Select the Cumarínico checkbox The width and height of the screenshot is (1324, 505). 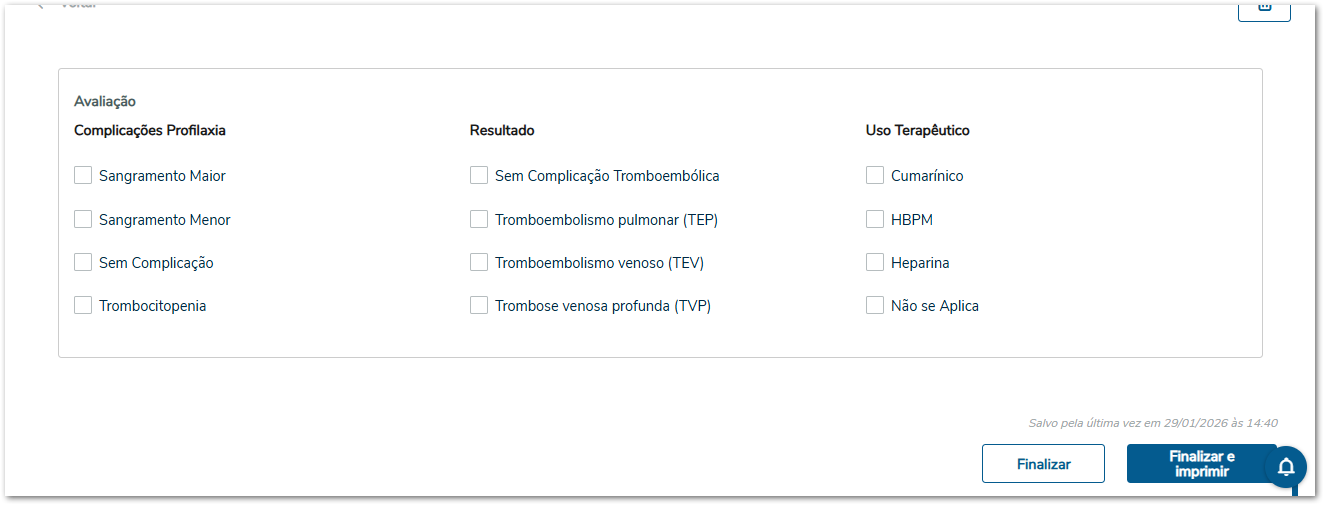[x=875, y=176]
